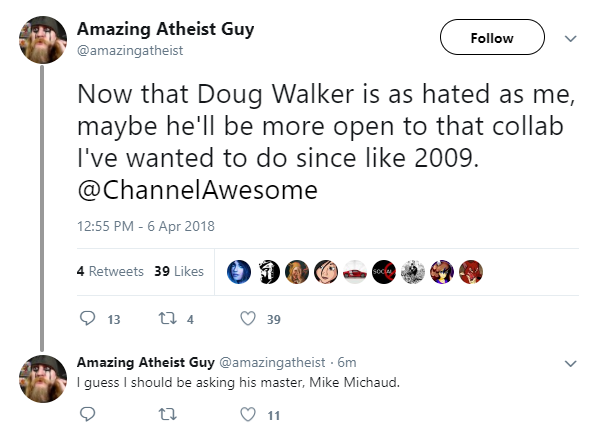The height and width of the screenshot is (430, 609).
Task: Open the 12:55 PM - 6 Apr 2018 timestamp
Action: [x=146, y=226]
